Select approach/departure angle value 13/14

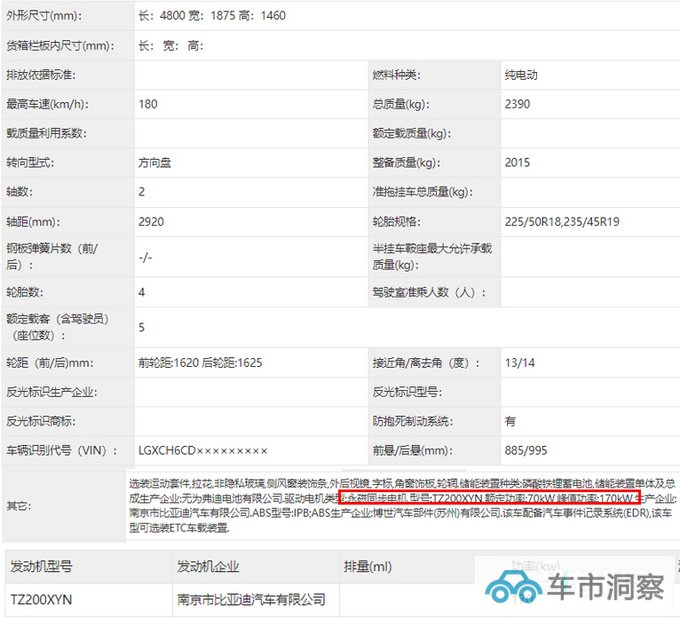coord(520,363)
